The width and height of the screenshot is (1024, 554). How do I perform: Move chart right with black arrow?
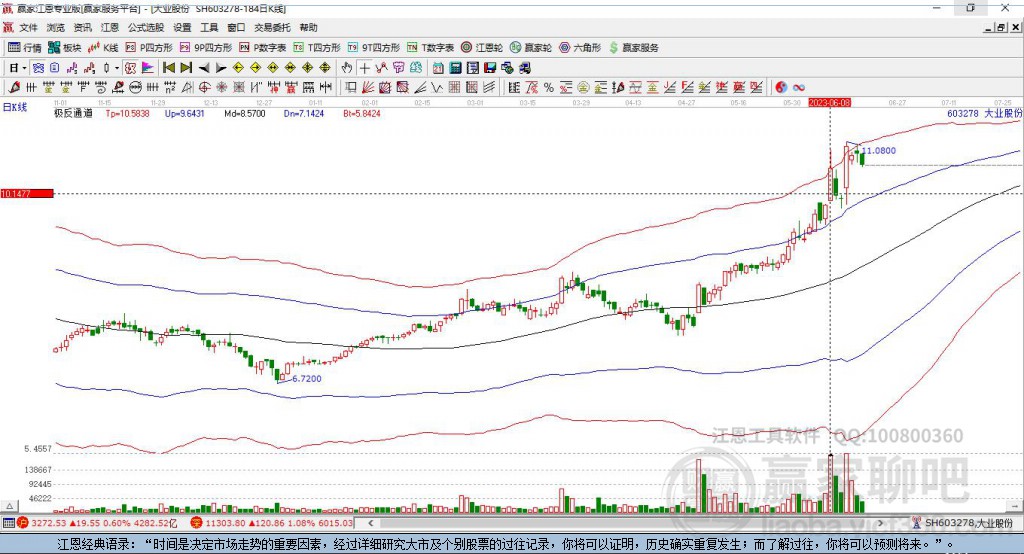pyautogui.click(x=221, y=68)
